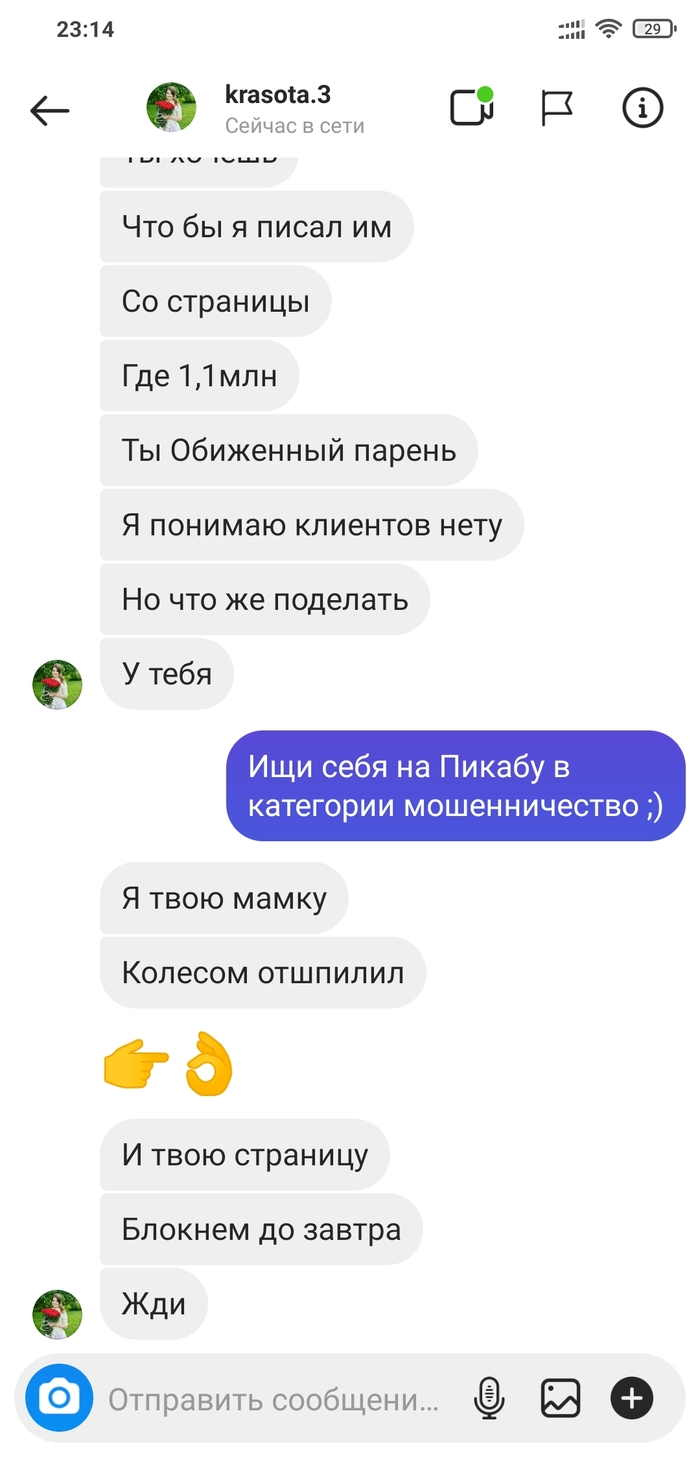
Task: Tap sender avatar next to "У тебя"
Action: pos(58,684)
